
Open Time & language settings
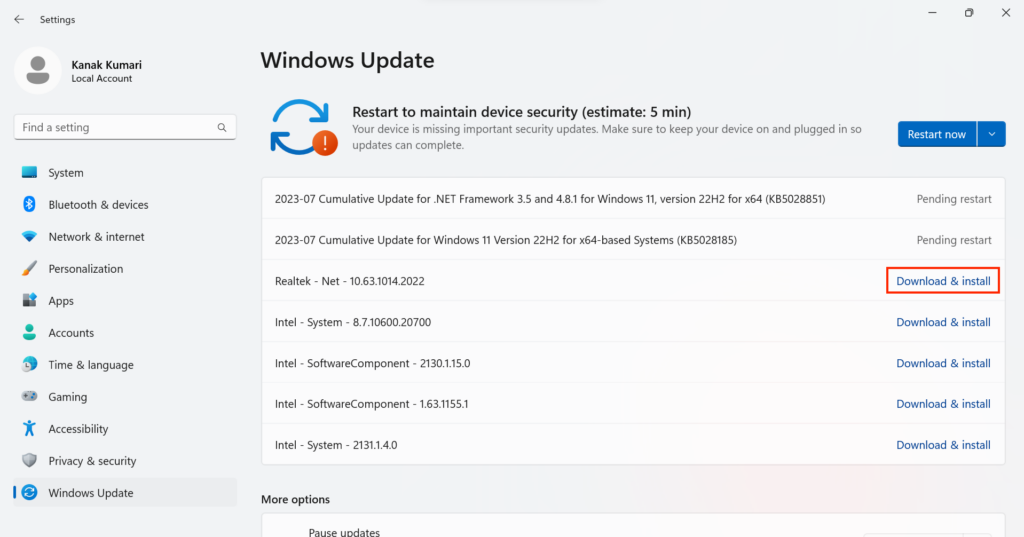click(90, 365)
